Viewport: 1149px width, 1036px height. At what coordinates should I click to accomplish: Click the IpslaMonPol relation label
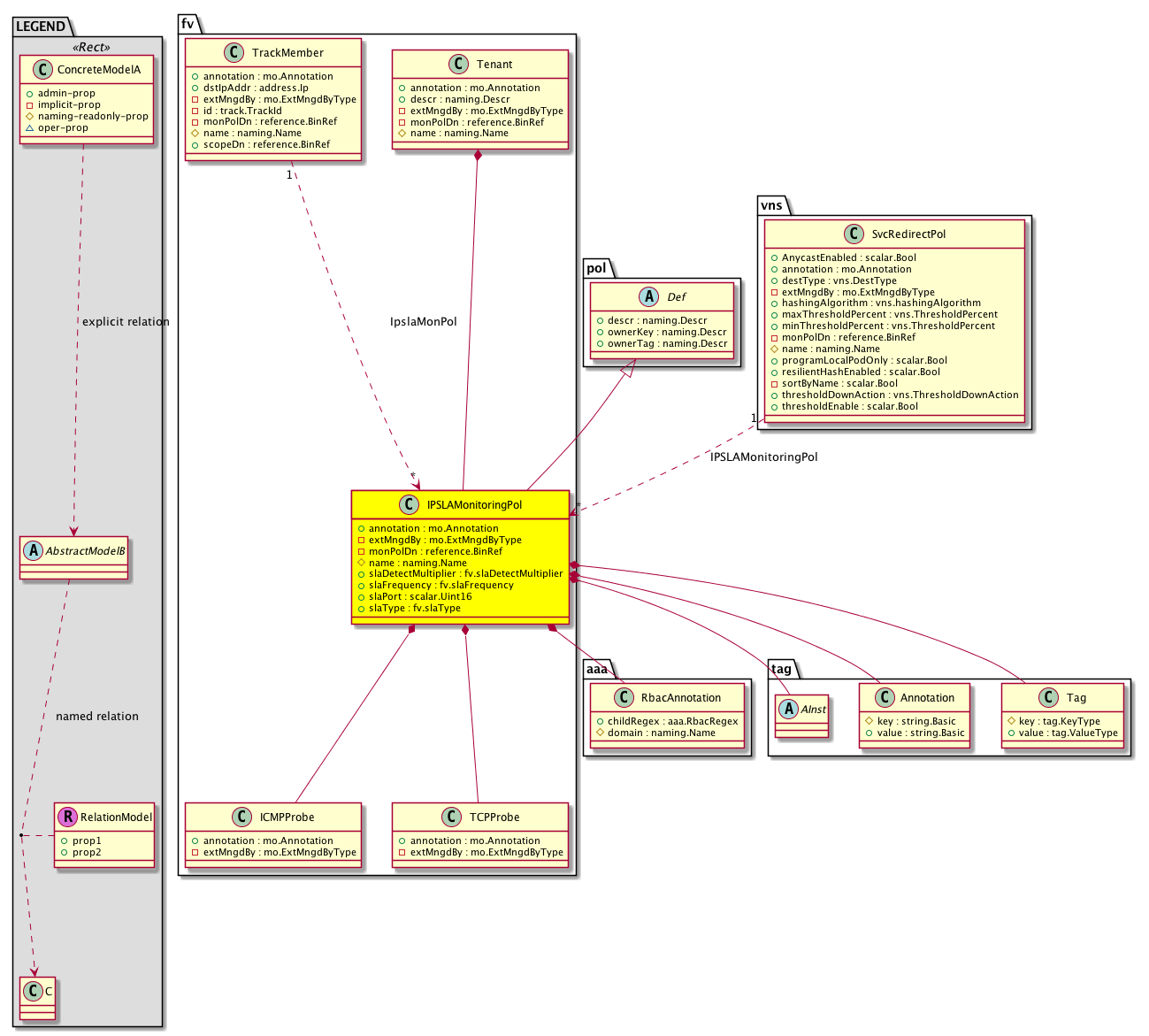point(424,321)
